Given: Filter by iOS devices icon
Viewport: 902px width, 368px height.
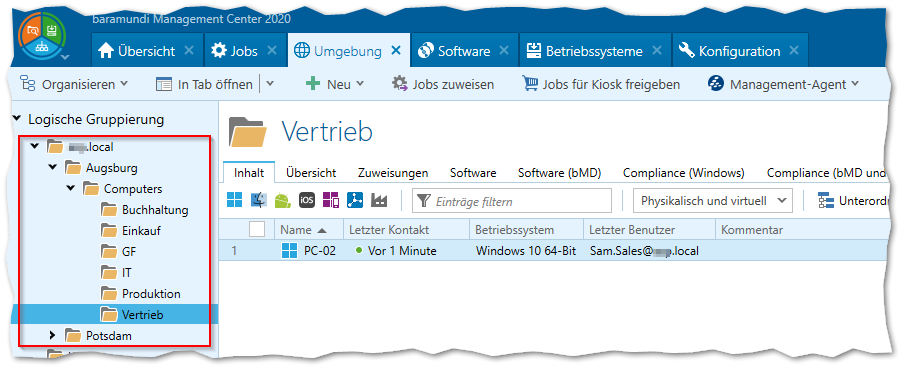Looking at the screenshot, I should click(307, 201).
